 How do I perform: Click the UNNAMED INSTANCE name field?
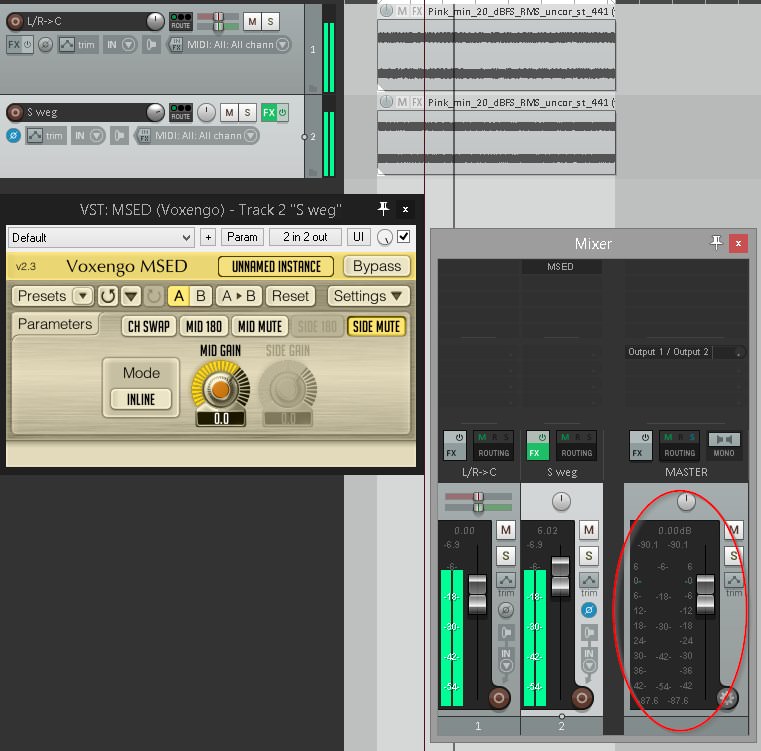tap(276, 267)
